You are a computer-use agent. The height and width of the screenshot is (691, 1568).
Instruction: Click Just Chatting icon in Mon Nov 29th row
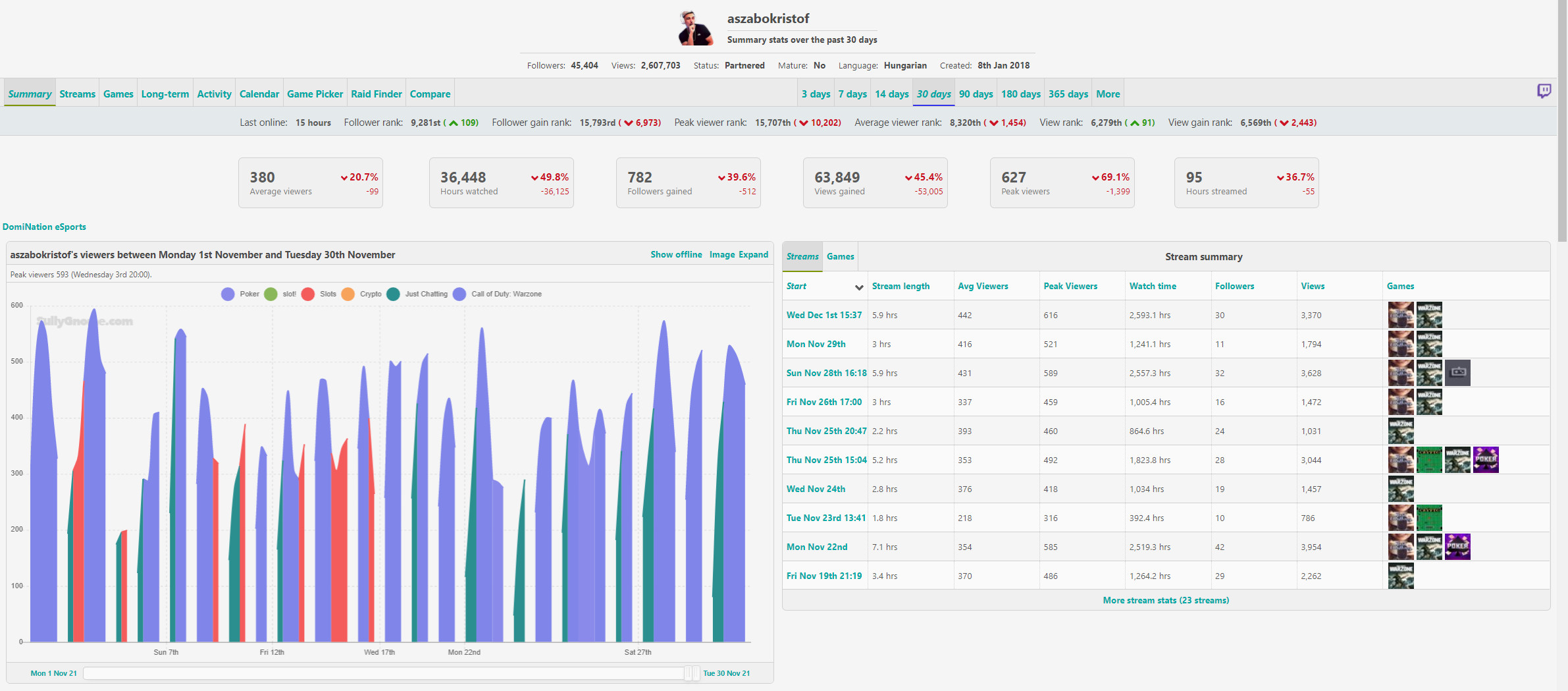[x=1401, y=344]
